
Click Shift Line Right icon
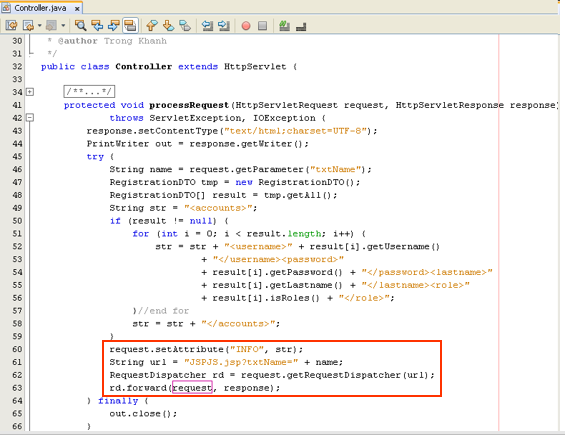click(x=224, y=26)
